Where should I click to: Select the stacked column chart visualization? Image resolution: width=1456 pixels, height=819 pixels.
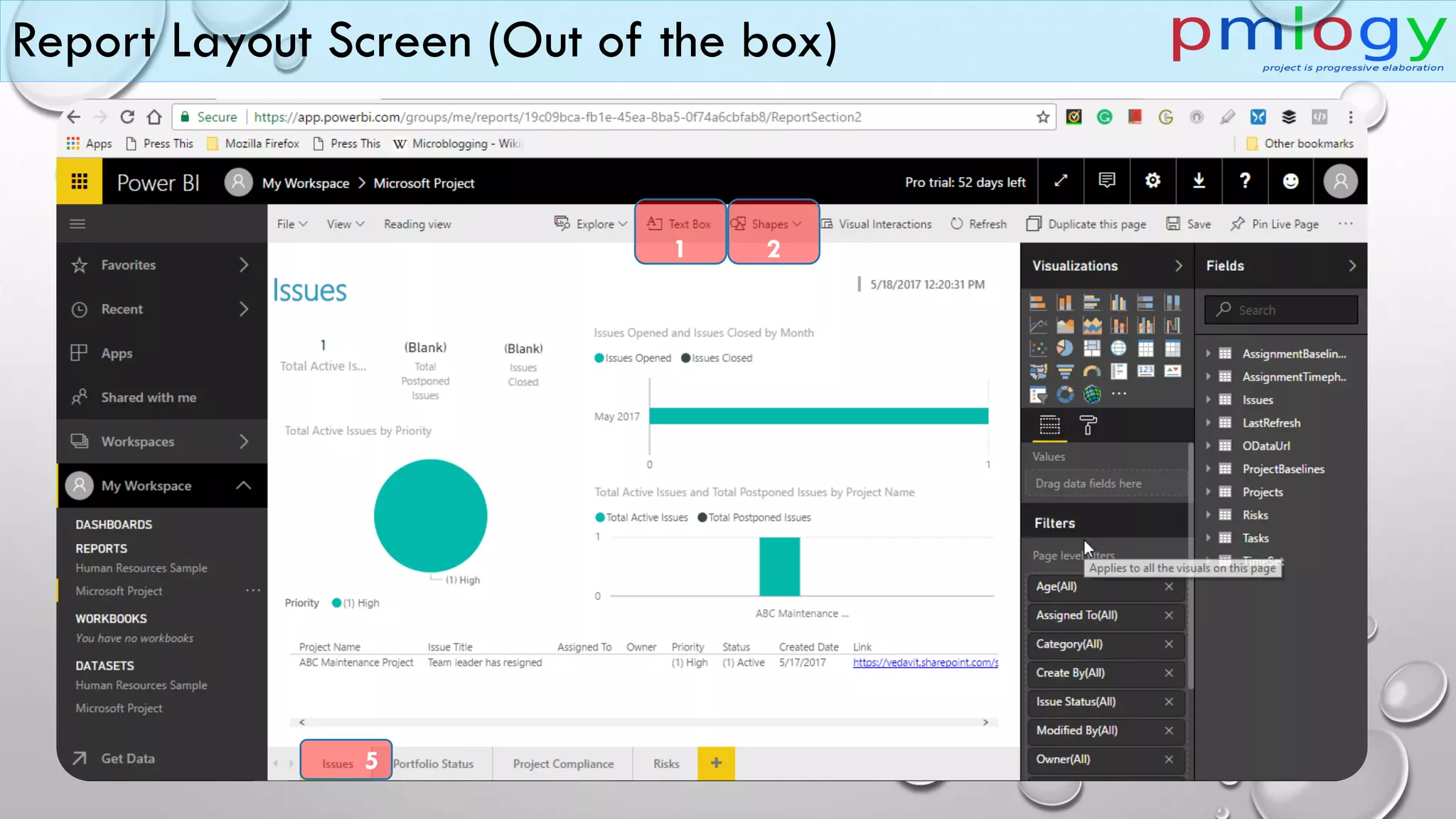[1065, 303]
